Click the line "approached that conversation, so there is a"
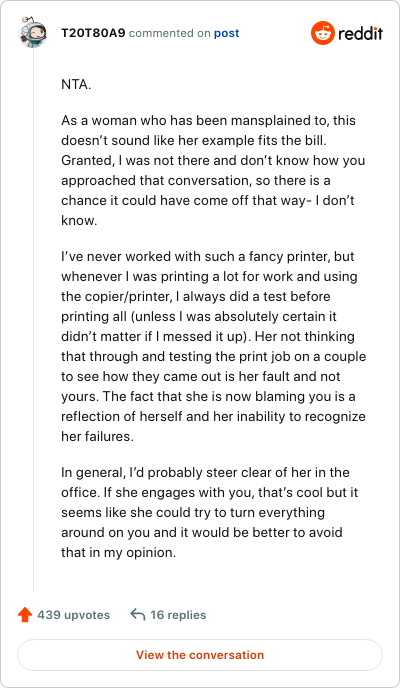This screenshot has width=400, height=688. (x=196, y=180)
